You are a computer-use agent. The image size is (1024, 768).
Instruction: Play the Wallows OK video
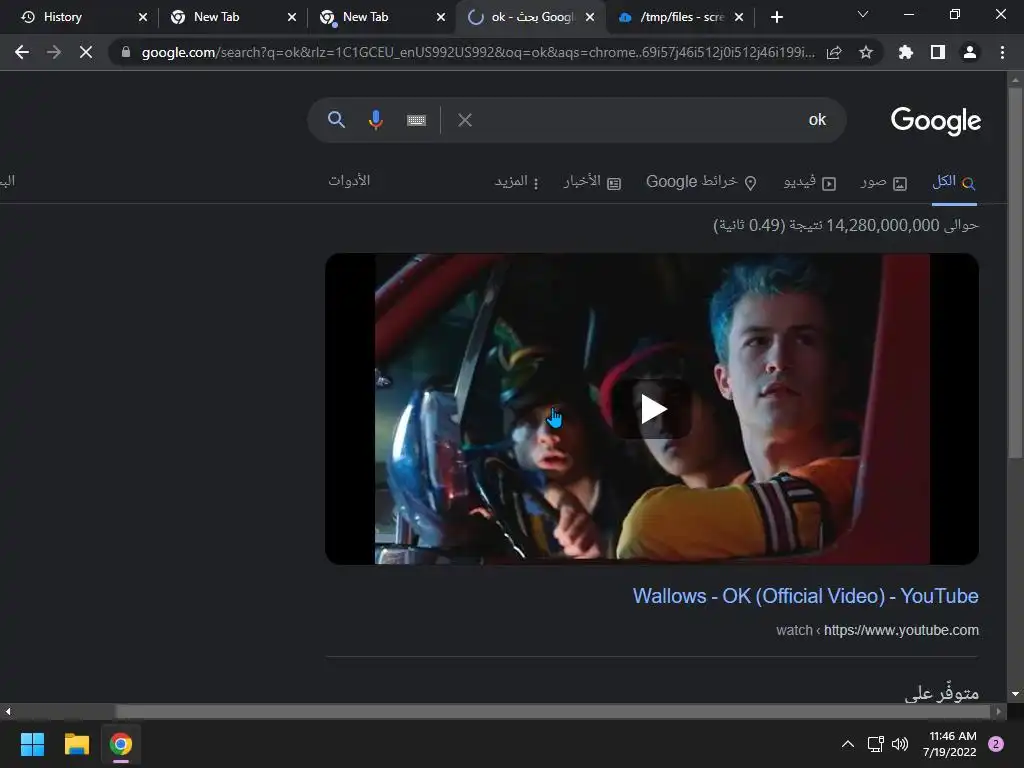coord(652,409)
